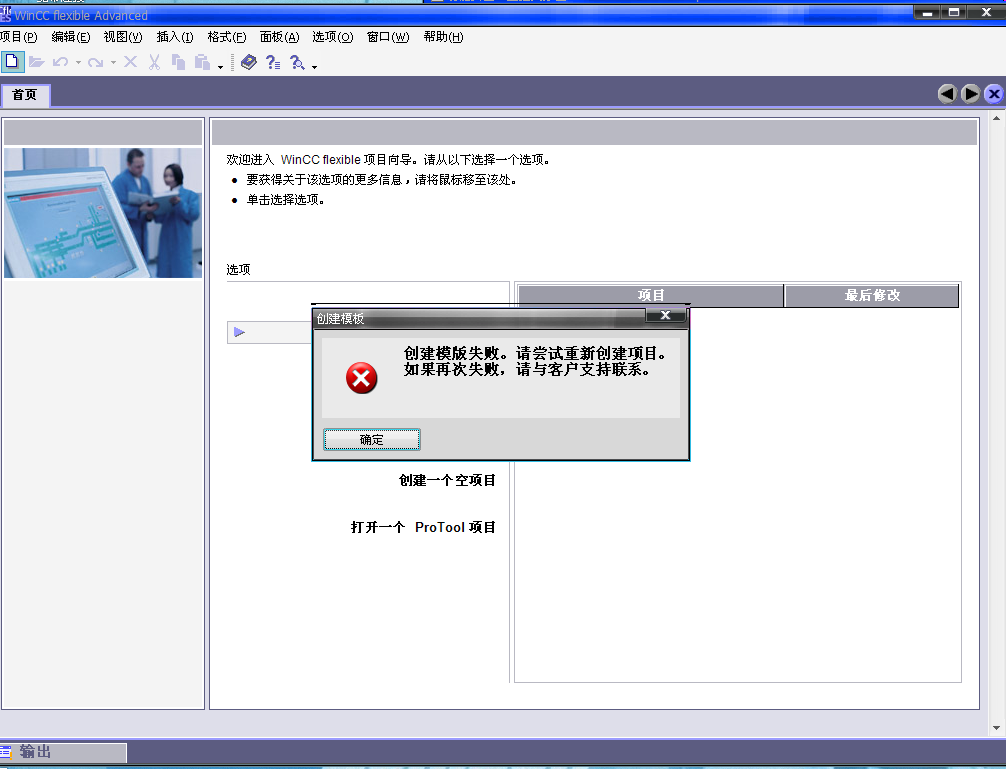
Task: Select 打开一个 ProTool 项目 option
Action: tap(423, 527)
